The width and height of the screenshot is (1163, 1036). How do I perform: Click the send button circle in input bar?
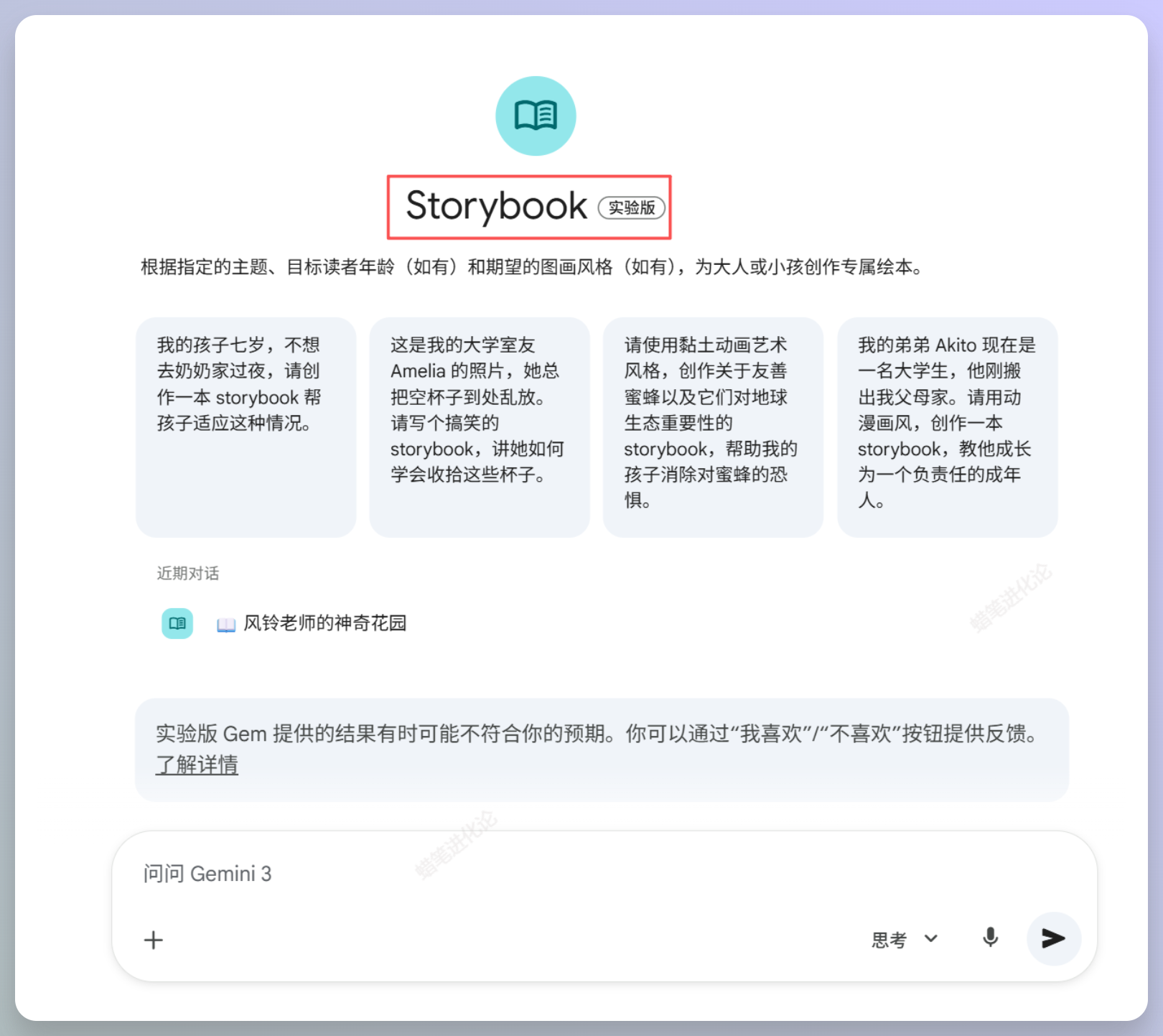(1053, 938)
